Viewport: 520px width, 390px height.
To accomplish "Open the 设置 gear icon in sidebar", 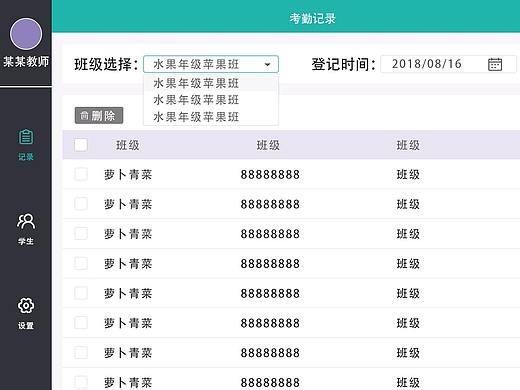I will click(26, 305).
